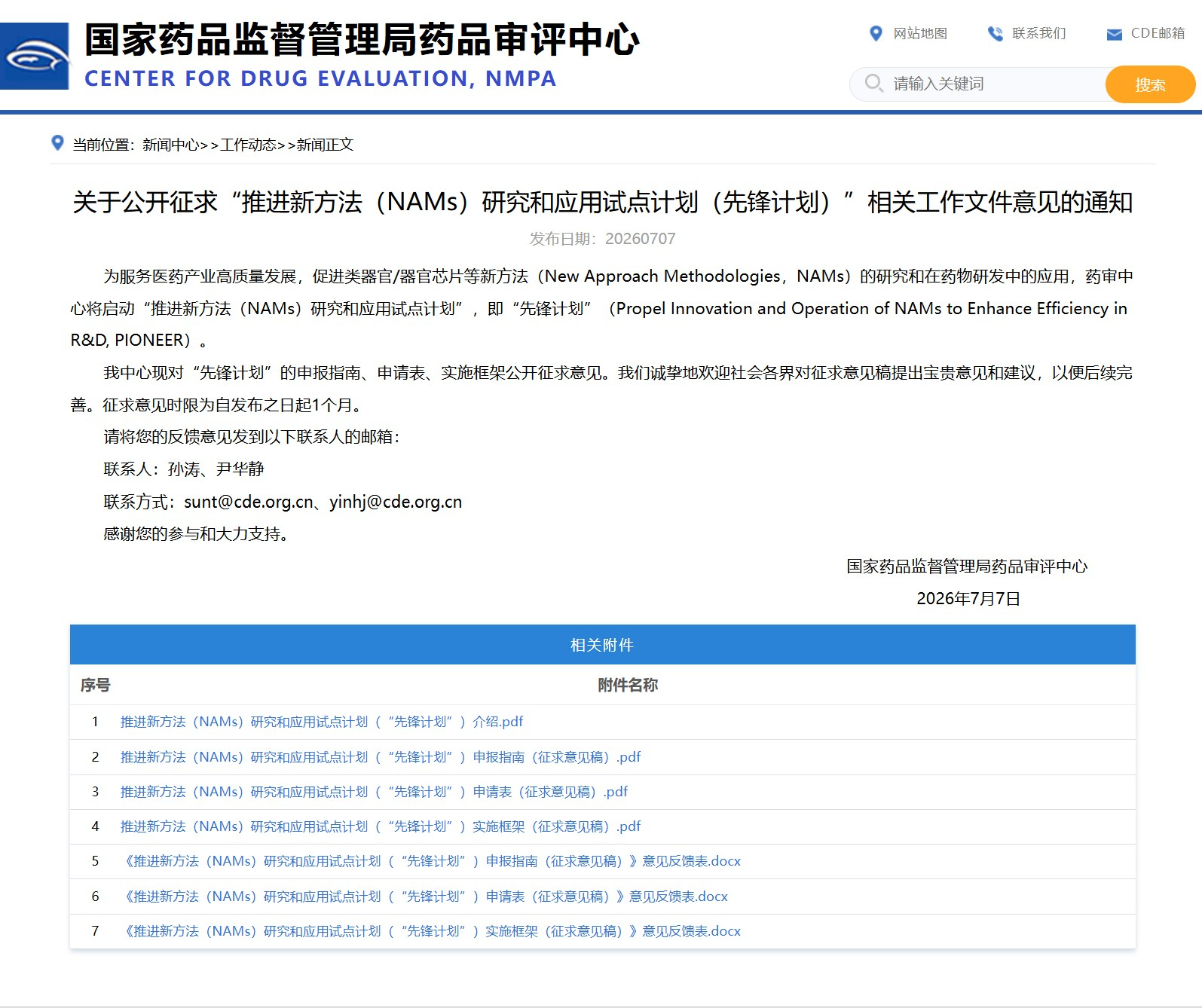Open the CDE邮箱 link
The height and width of the screenshot is (1008, 1202).
(x=1158, y=33)
